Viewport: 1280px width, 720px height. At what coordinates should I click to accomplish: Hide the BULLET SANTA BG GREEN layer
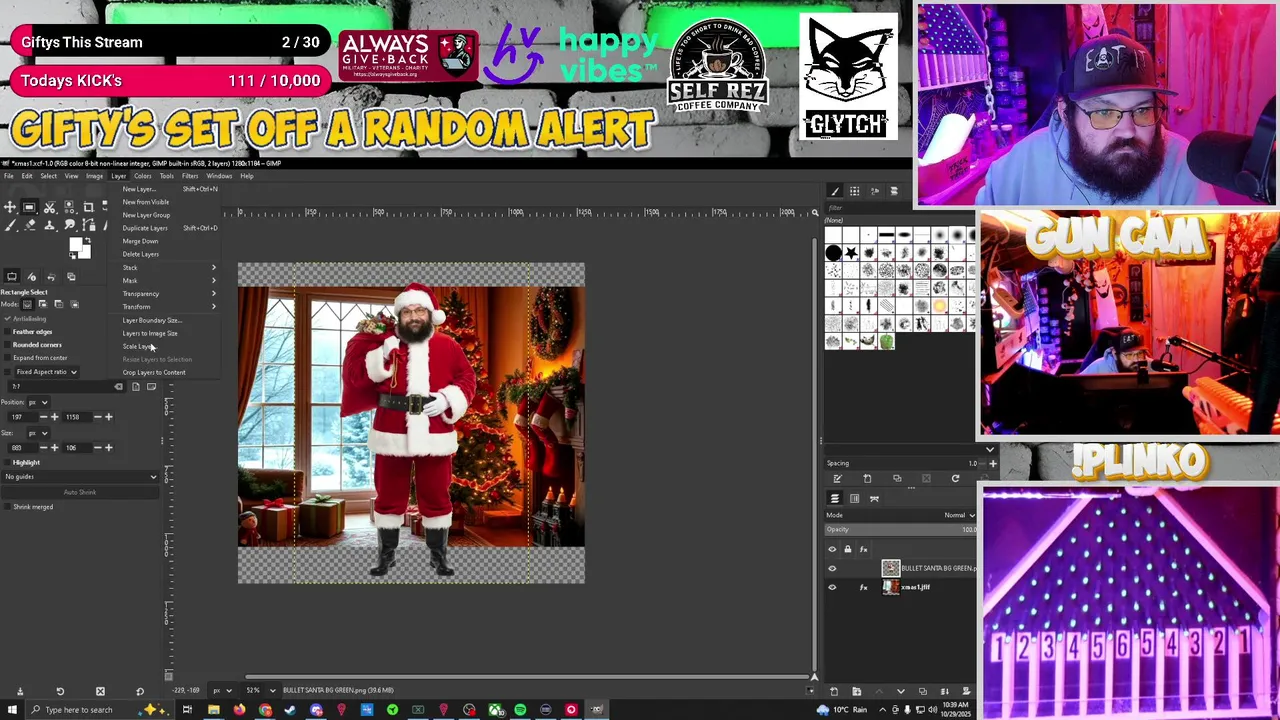[x=832, y=568]
